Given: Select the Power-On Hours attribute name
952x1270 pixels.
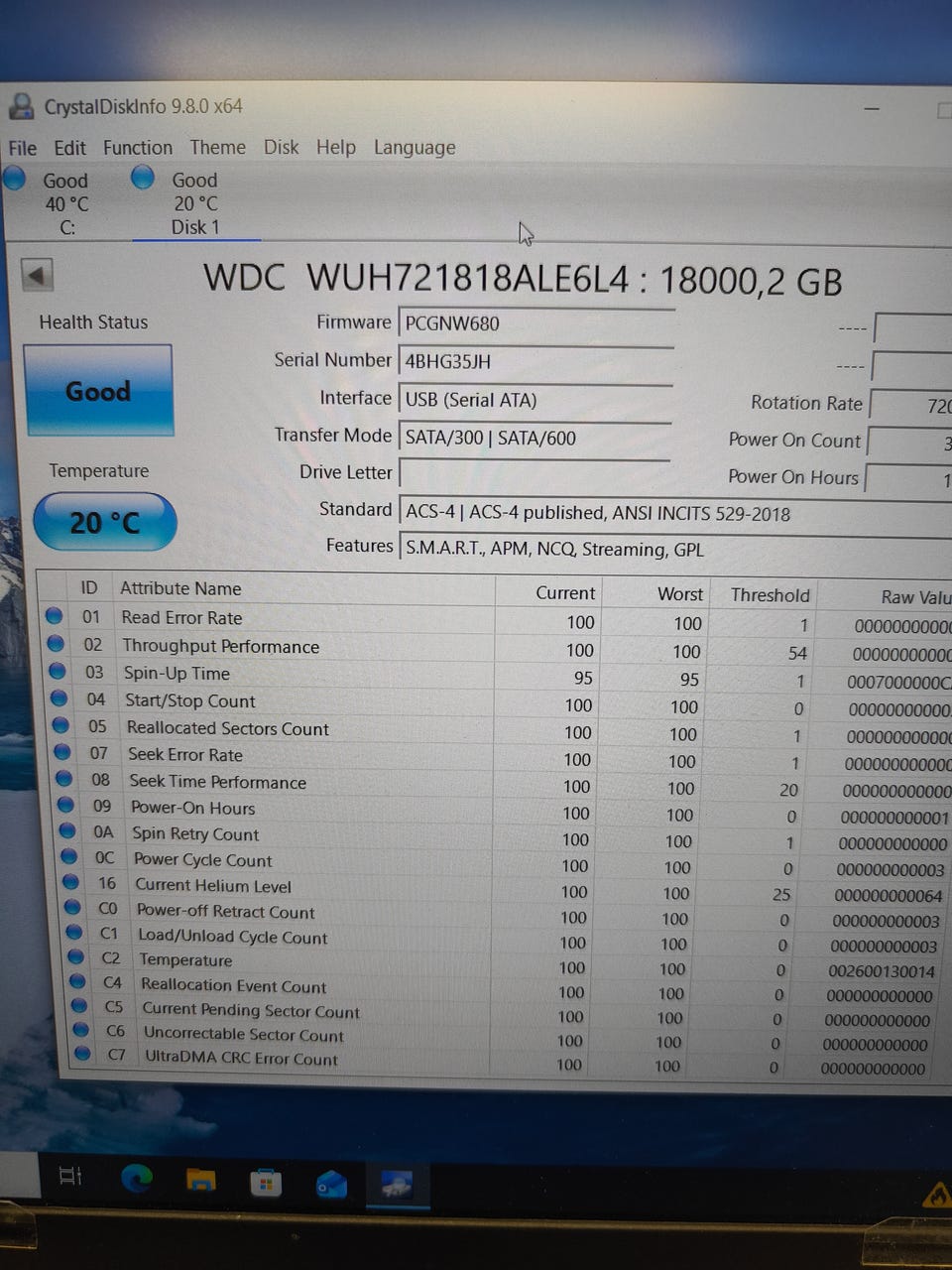Looking at the screenshot, I should pos(193,808).
